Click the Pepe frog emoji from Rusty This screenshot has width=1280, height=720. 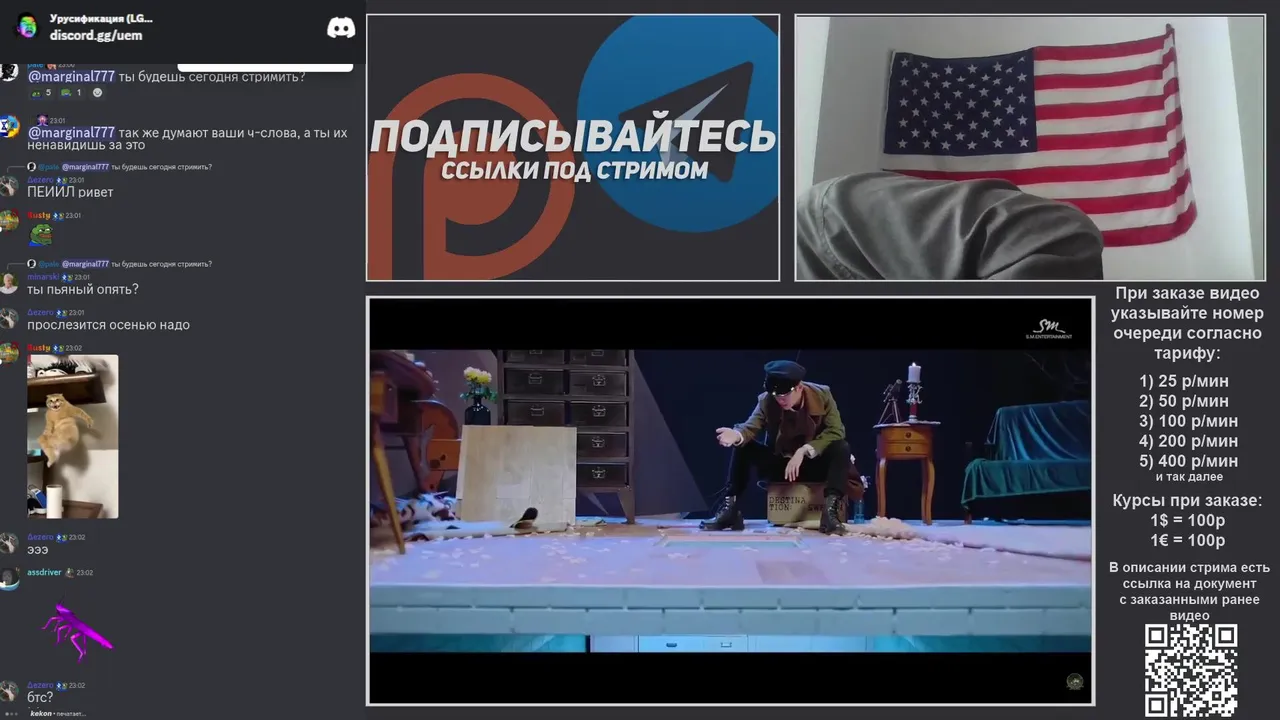coord(40,235)
